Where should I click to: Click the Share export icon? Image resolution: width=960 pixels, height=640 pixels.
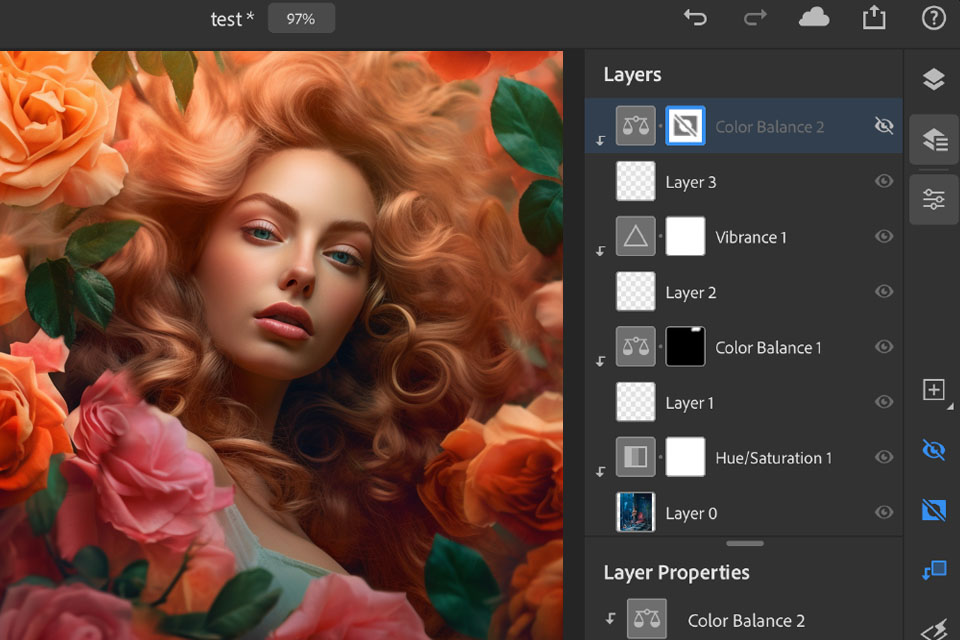pyautogui.click(x=874, y=18)
